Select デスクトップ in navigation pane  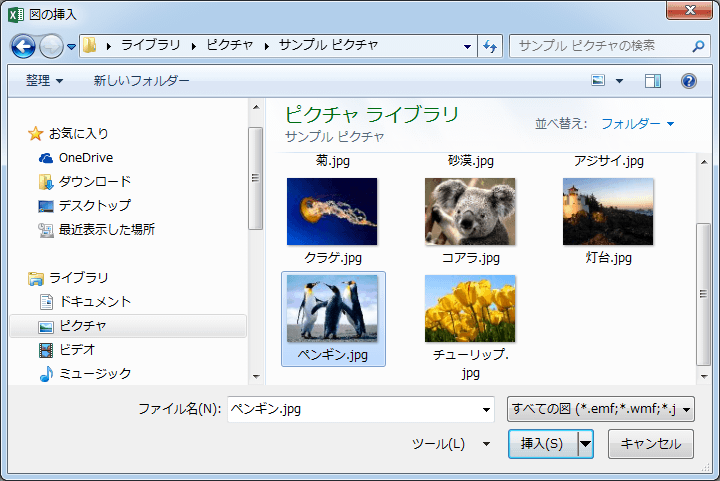click(95, 205)
